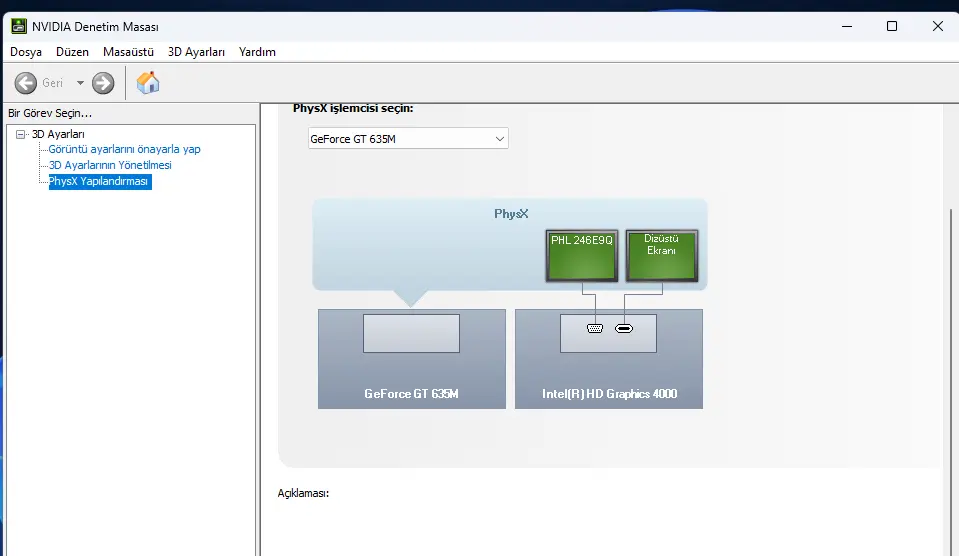The width and height of the screenshot is (959, 556).
Task: Minimize the NVIDIA Denetim Masası window
Action: [847, 26]
